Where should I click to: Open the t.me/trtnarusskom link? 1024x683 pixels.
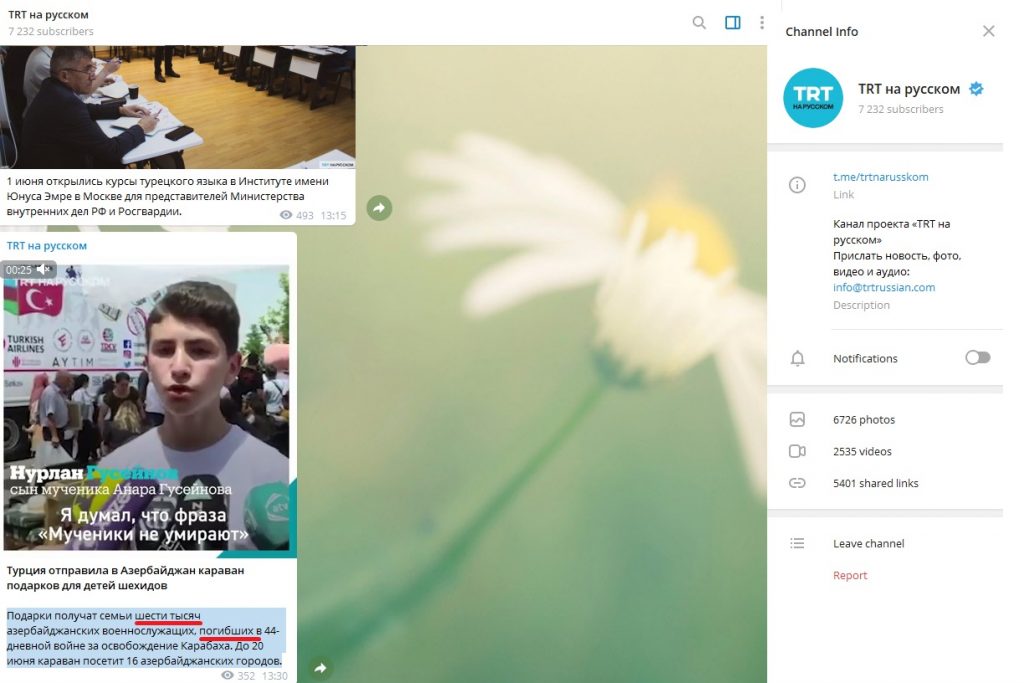pos(880,177)
